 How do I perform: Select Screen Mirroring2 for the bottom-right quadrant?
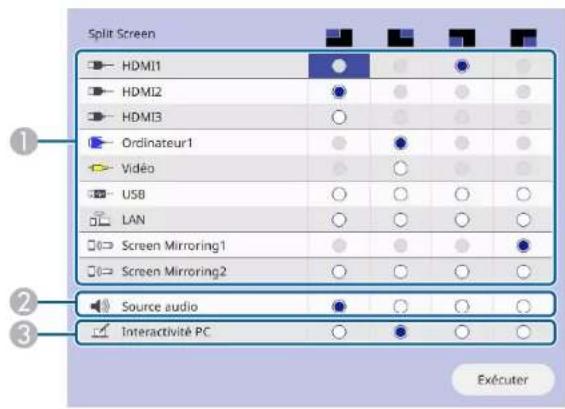(x=523, y=271)
